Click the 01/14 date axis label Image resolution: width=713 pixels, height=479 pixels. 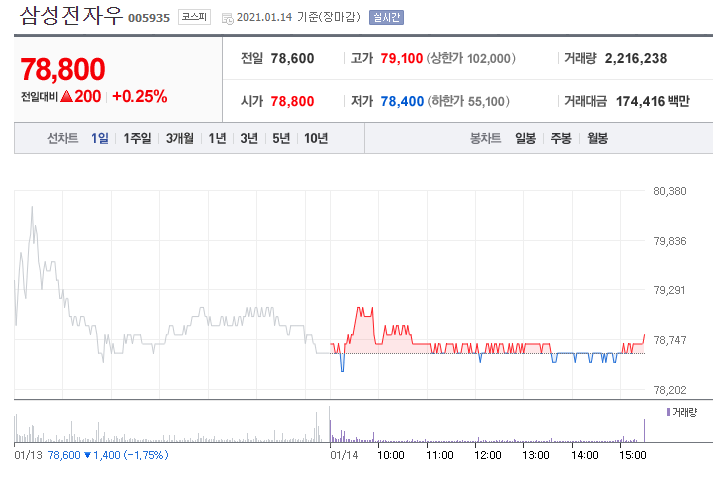(344, 455)
